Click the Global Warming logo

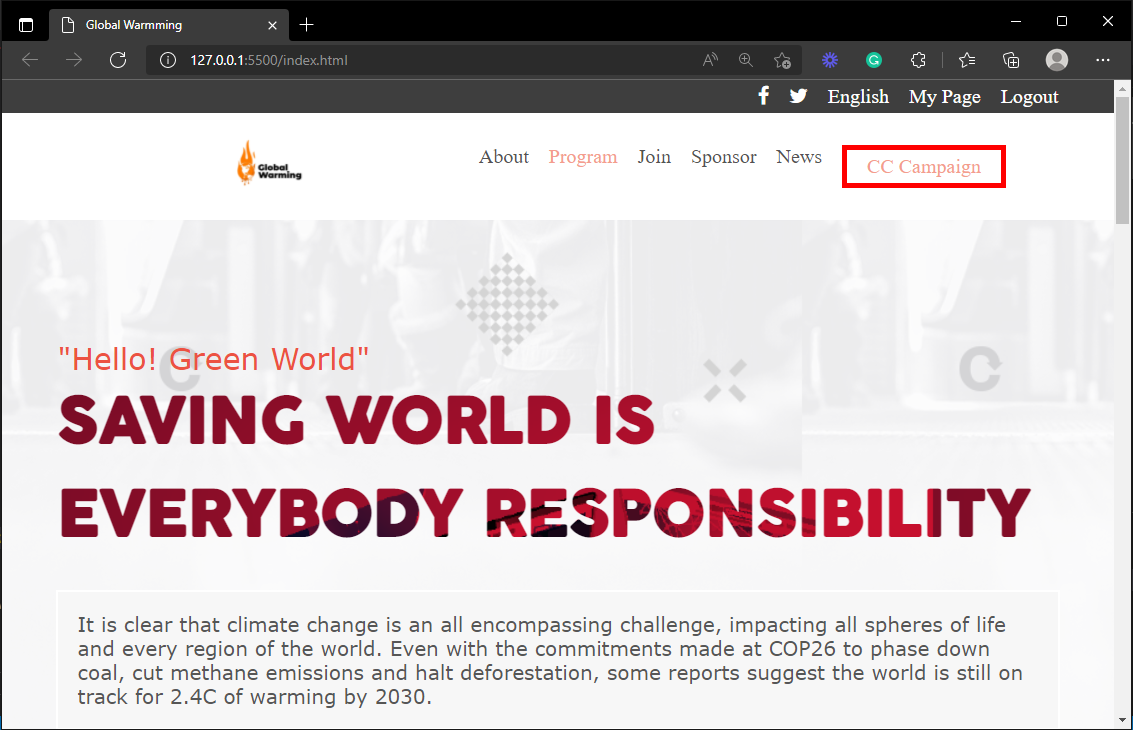click(269, 163)
